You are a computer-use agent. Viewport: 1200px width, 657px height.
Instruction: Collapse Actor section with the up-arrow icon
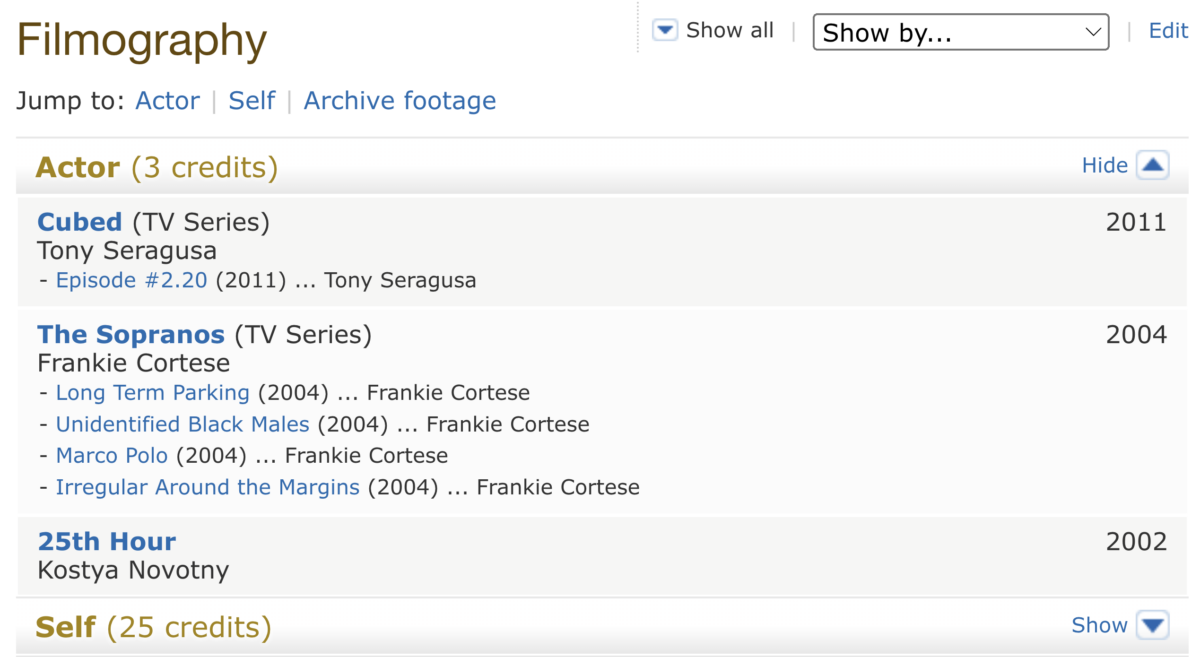1152,165
